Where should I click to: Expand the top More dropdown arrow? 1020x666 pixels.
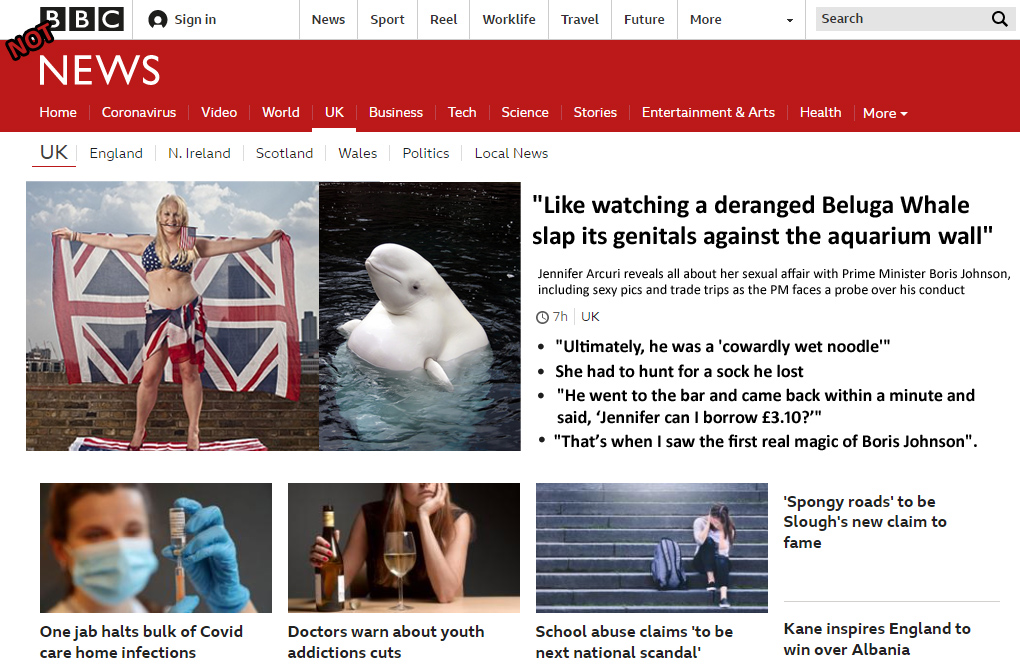tap(790, 20)
